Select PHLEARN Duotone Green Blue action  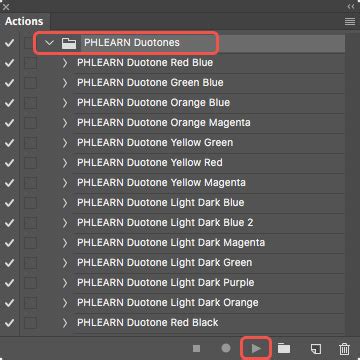[x=150, y=83]
